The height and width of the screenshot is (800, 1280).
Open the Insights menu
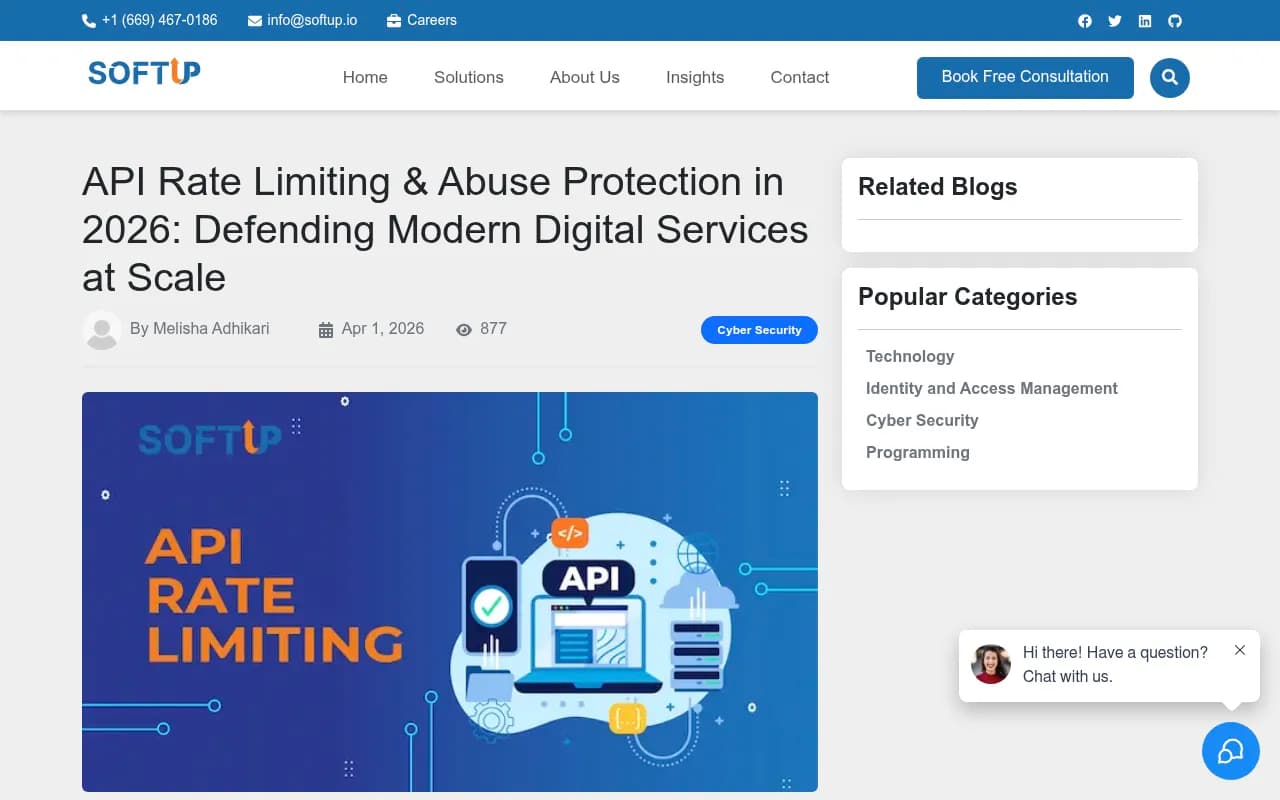[x=694, y=77]
